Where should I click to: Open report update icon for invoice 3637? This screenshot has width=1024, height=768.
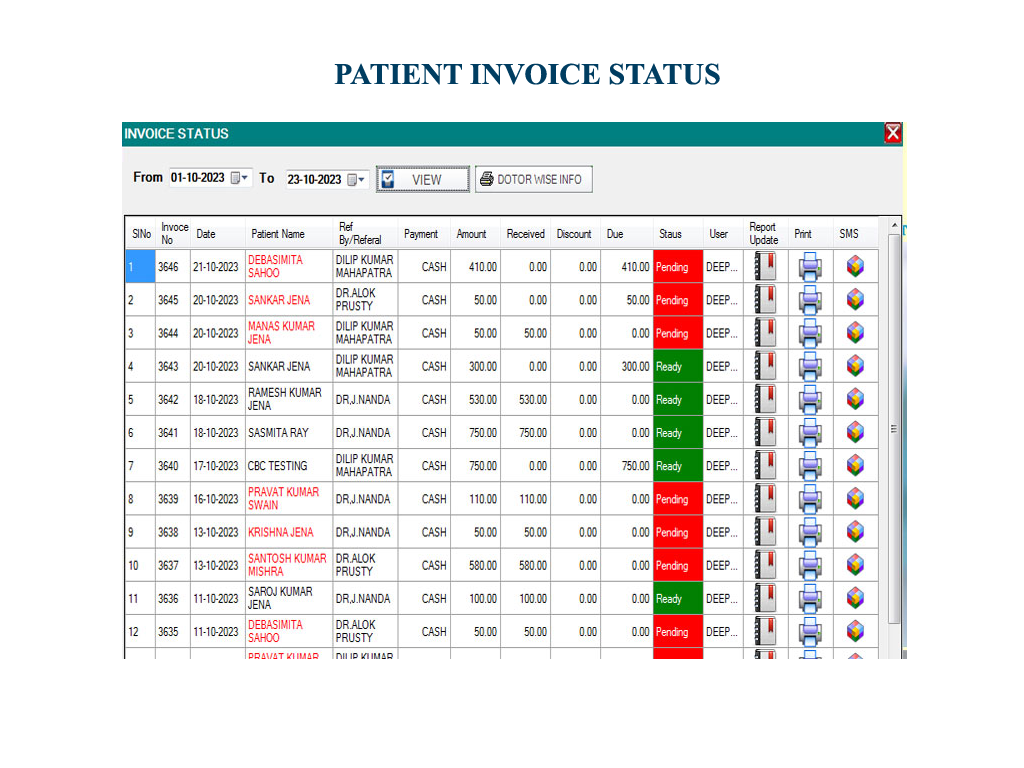765,565
